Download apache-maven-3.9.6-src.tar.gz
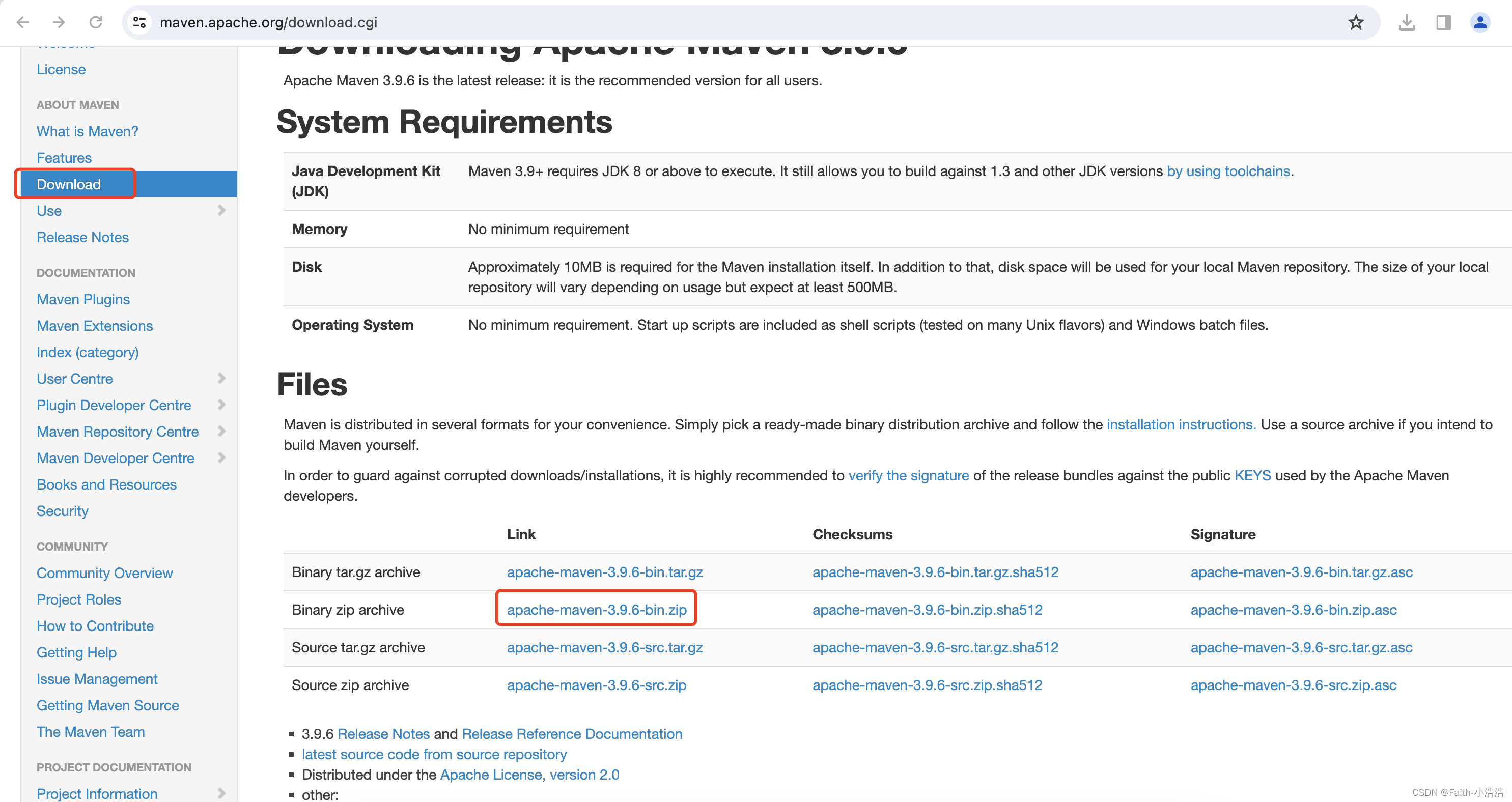1512x802 pixels. coord(605,647)
